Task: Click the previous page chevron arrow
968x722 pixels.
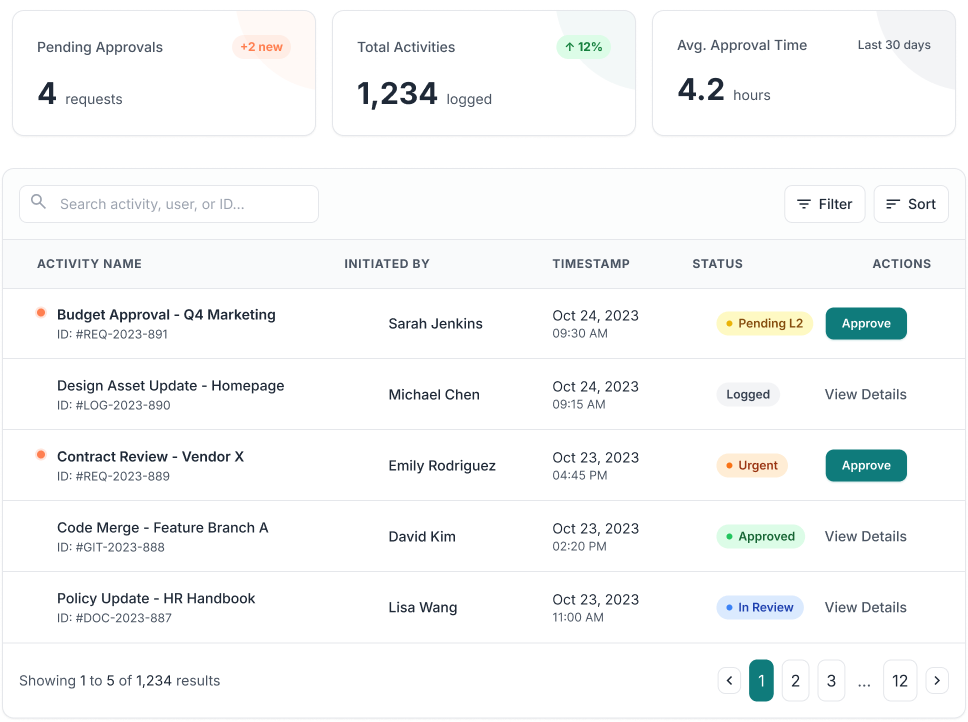Action: click(x=729, y=681)
